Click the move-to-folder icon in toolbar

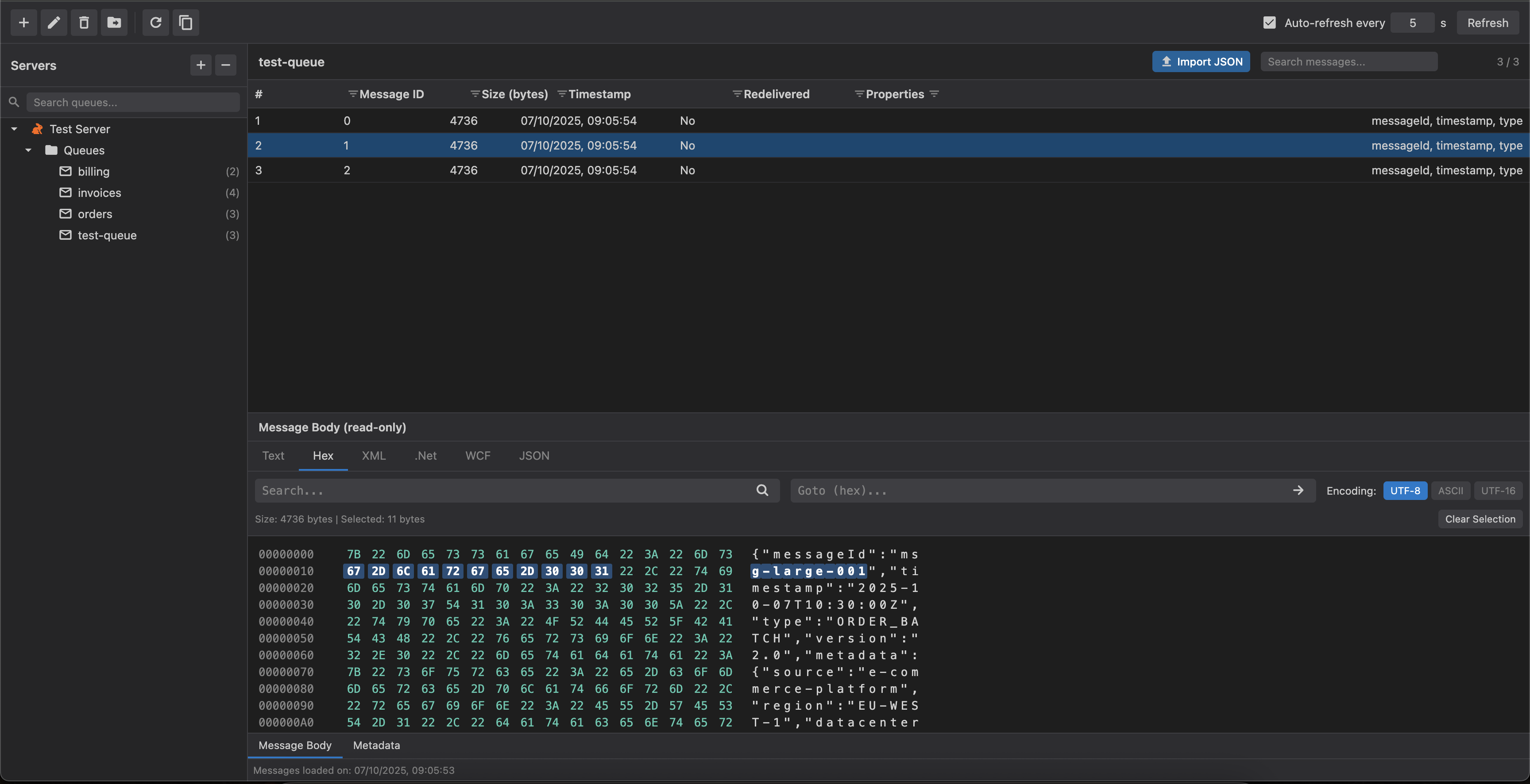coord(114,23)
